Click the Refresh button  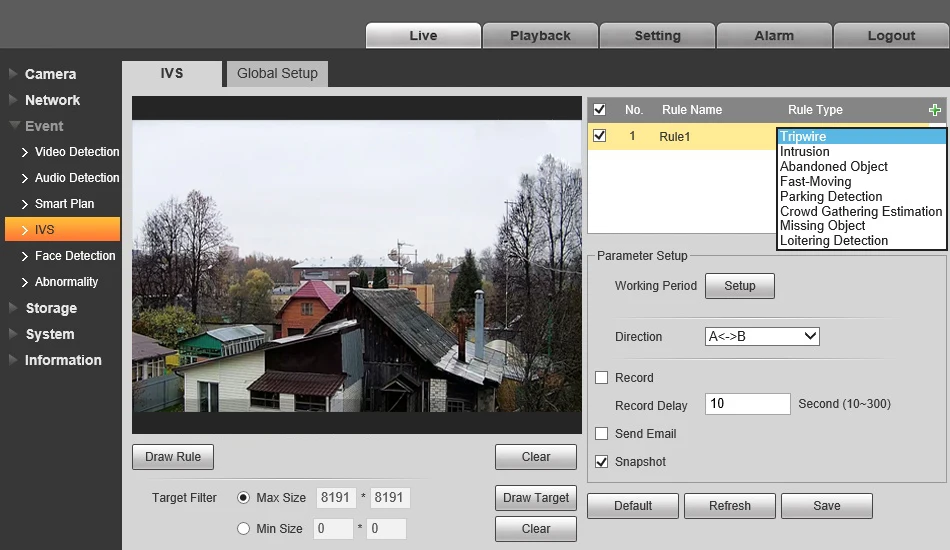click(729, 506)
